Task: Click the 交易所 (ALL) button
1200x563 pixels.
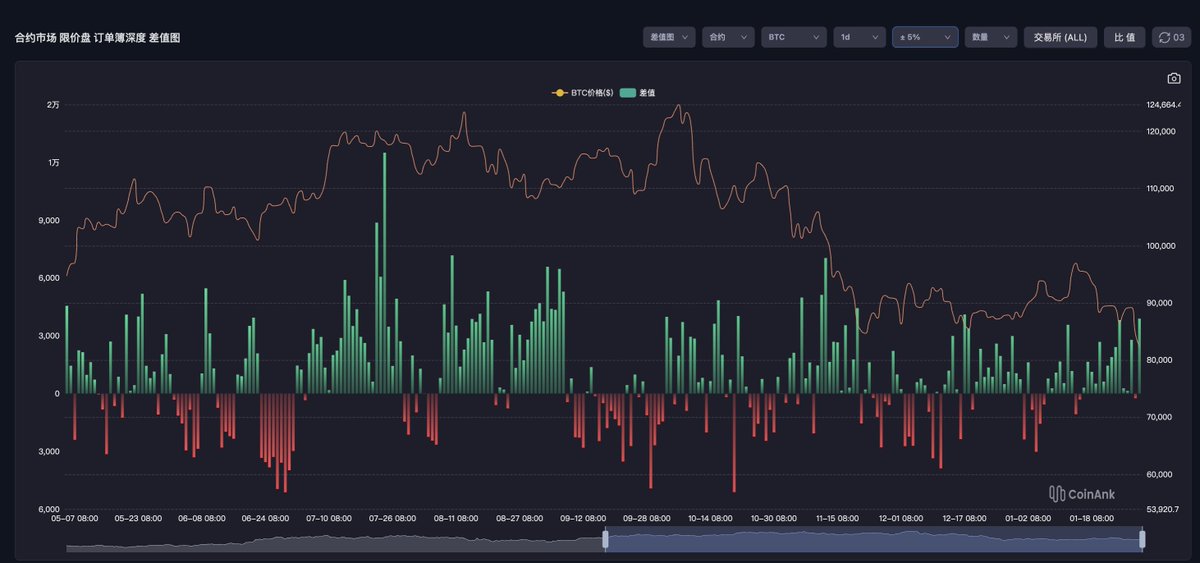Action: click(x=1060, y=37)
